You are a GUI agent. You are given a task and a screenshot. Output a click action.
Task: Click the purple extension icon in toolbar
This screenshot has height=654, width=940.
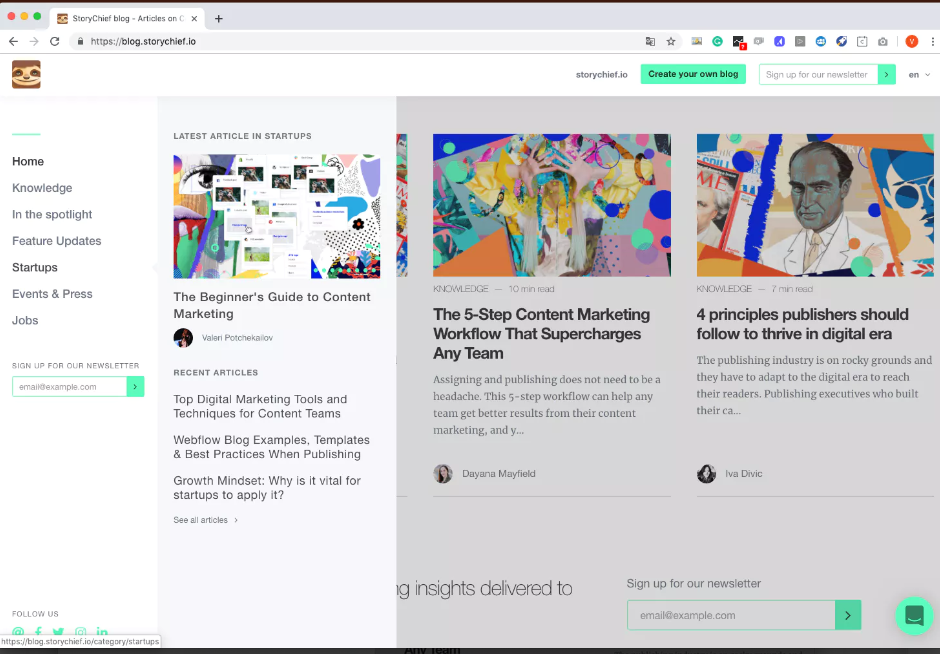pyautogui.click(x=779, y=41)
